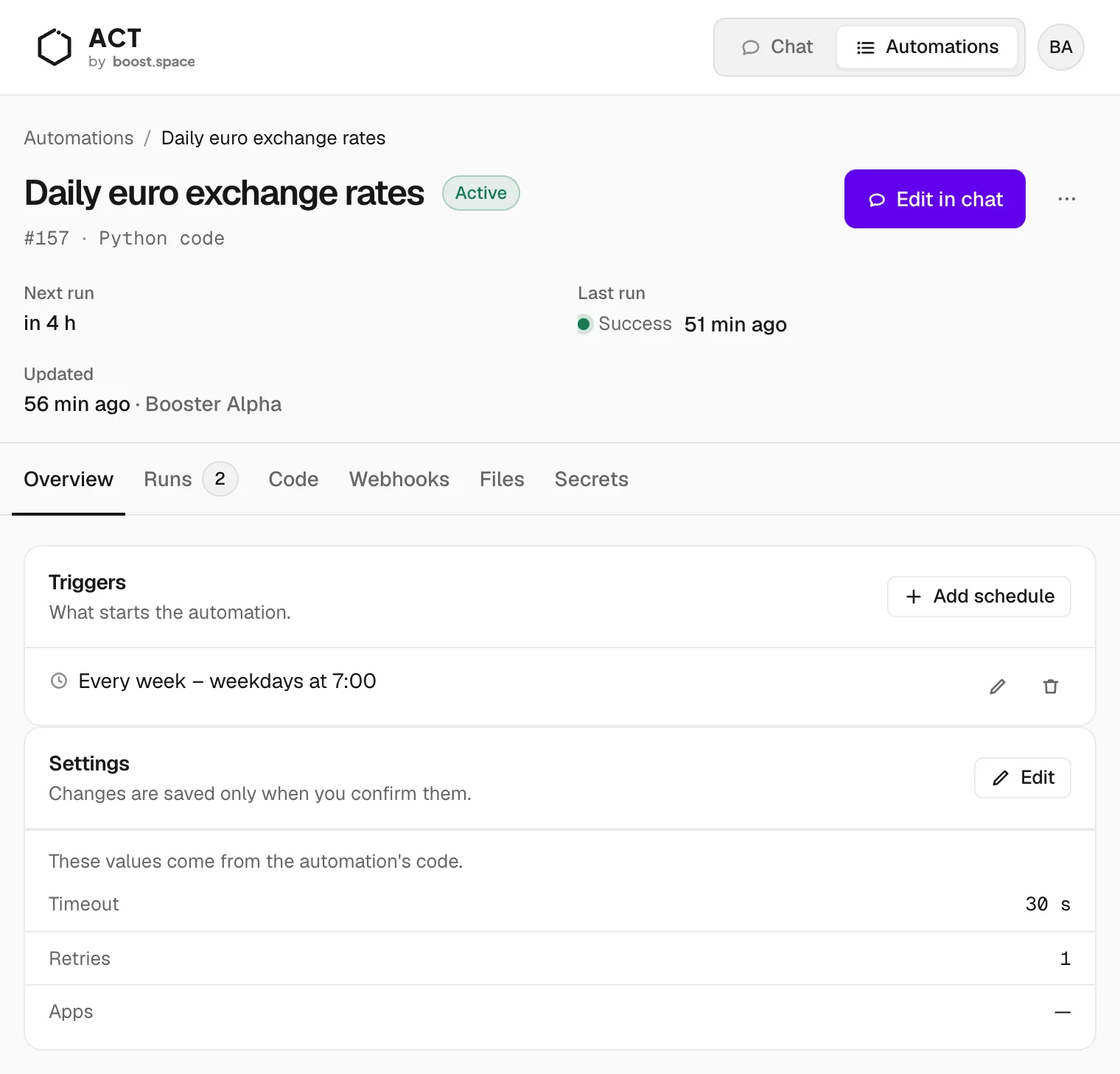Image resolution: width=1120 pixels, height=1074 pixels.
Task: Click the clock icon beside Every week schedule
Action: click(x=59, y=681)
